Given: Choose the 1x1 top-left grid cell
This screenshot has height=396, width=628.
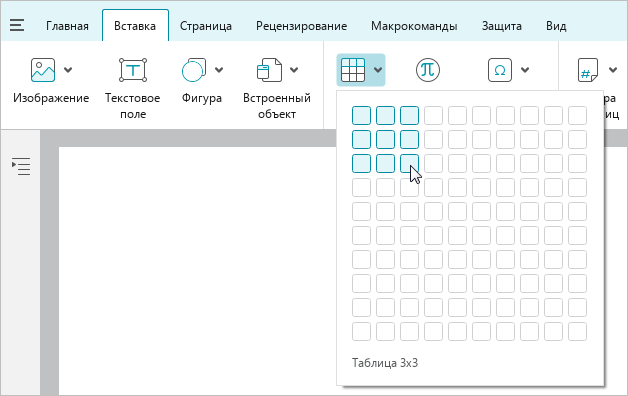Looking at the screenshot, I should (361, 115).
